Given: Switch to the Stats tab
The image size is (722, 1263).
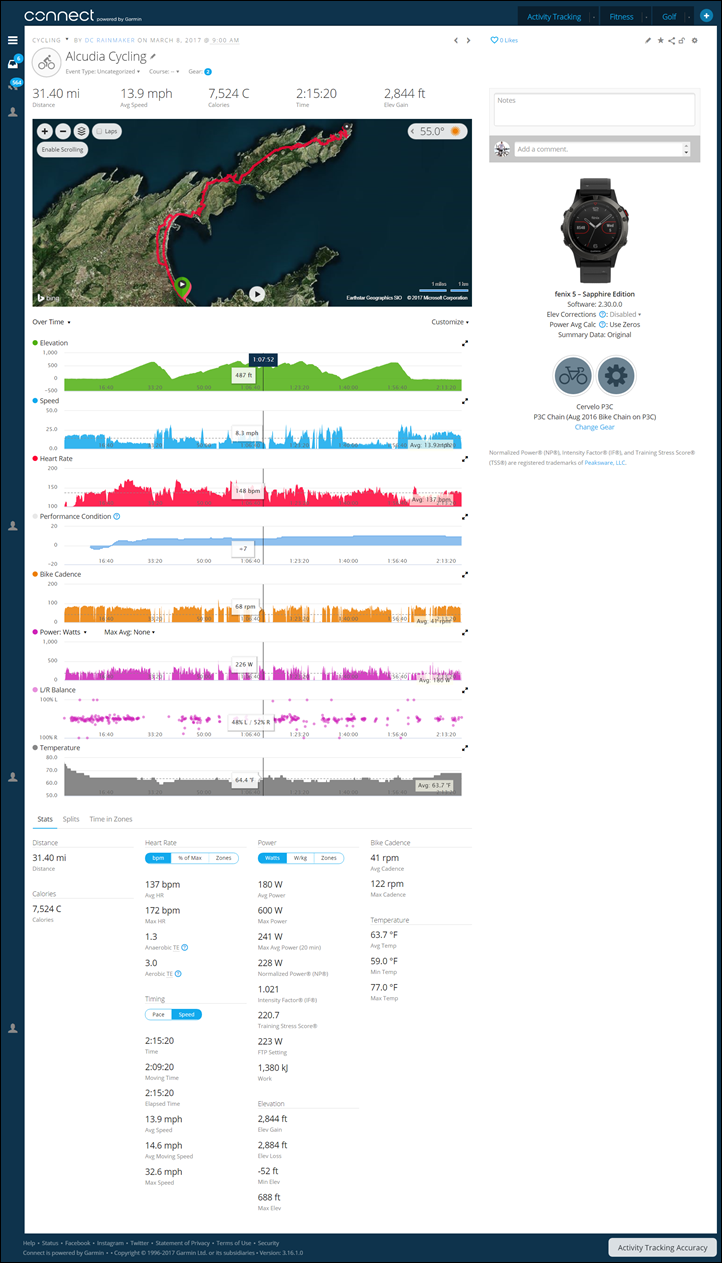Looking at the screenshot, I should coord(44,819).
